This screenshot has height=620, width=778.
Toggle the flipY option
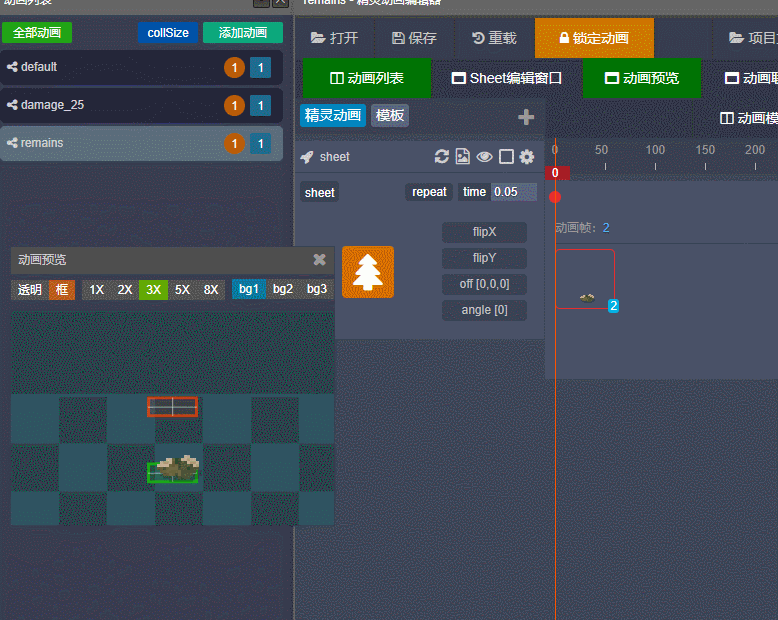484,258
